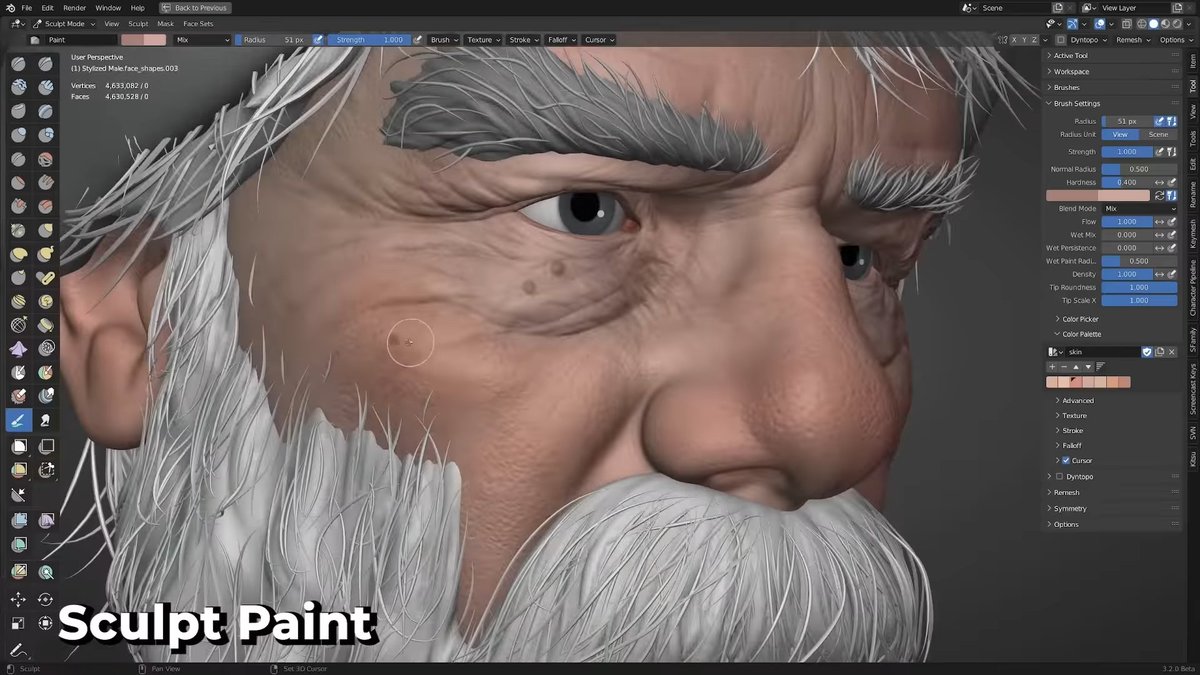
Task: Click the header brush color swatch
Action: point(144,40)
